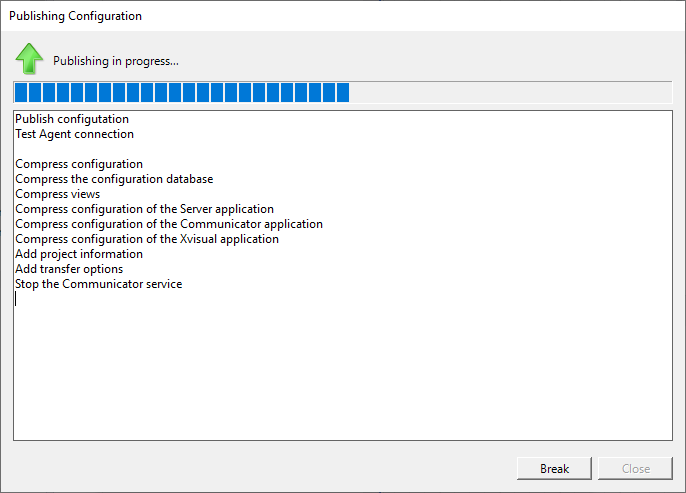
Task: Click 'Stop the Communicator service' log entry
Action: (98, 284)
